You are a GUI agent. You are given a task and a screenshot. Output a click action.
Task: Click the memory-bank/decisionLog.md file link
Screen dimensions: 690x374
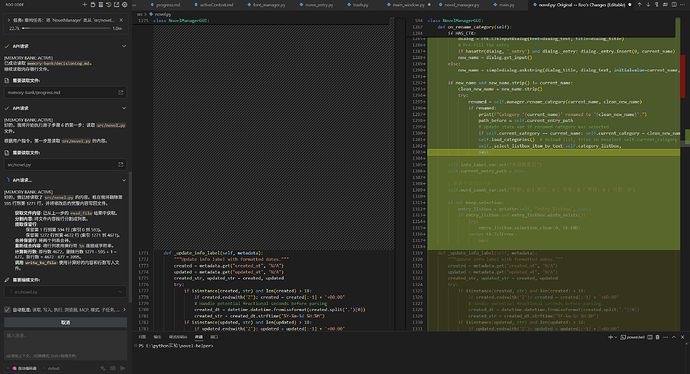(59, 63)
